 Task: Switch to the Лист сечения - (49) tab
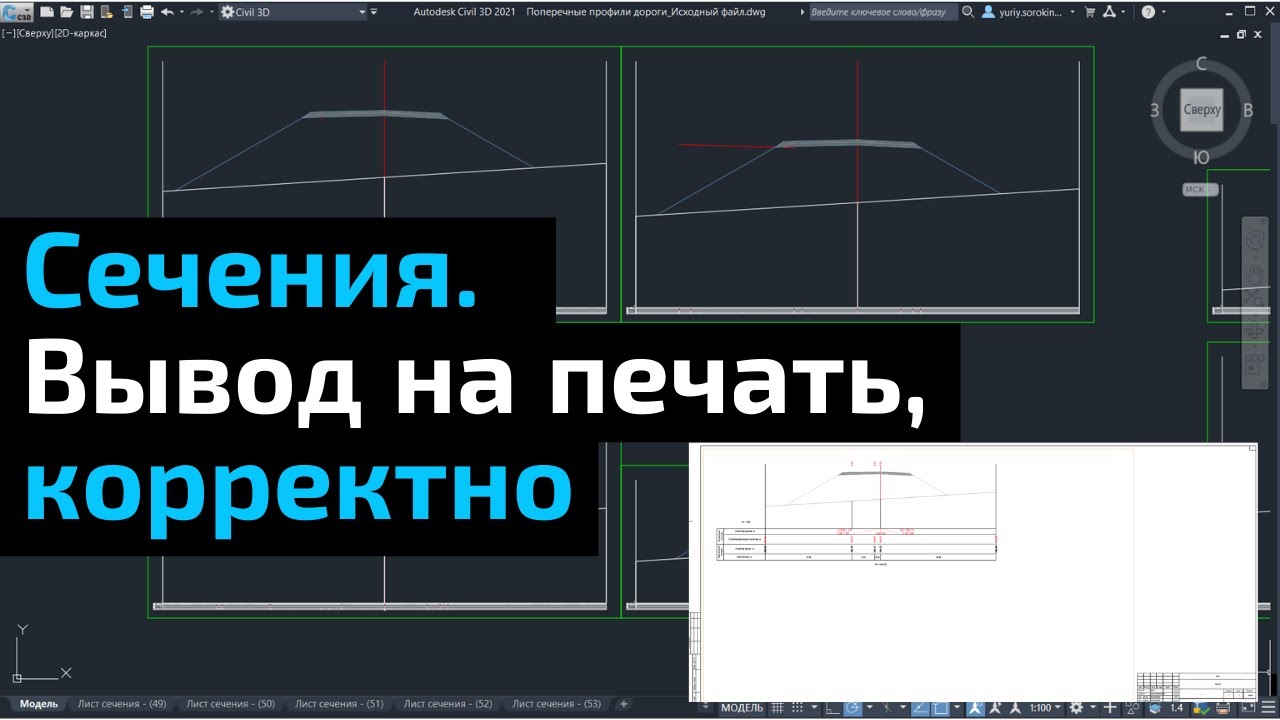coord(122,704)
